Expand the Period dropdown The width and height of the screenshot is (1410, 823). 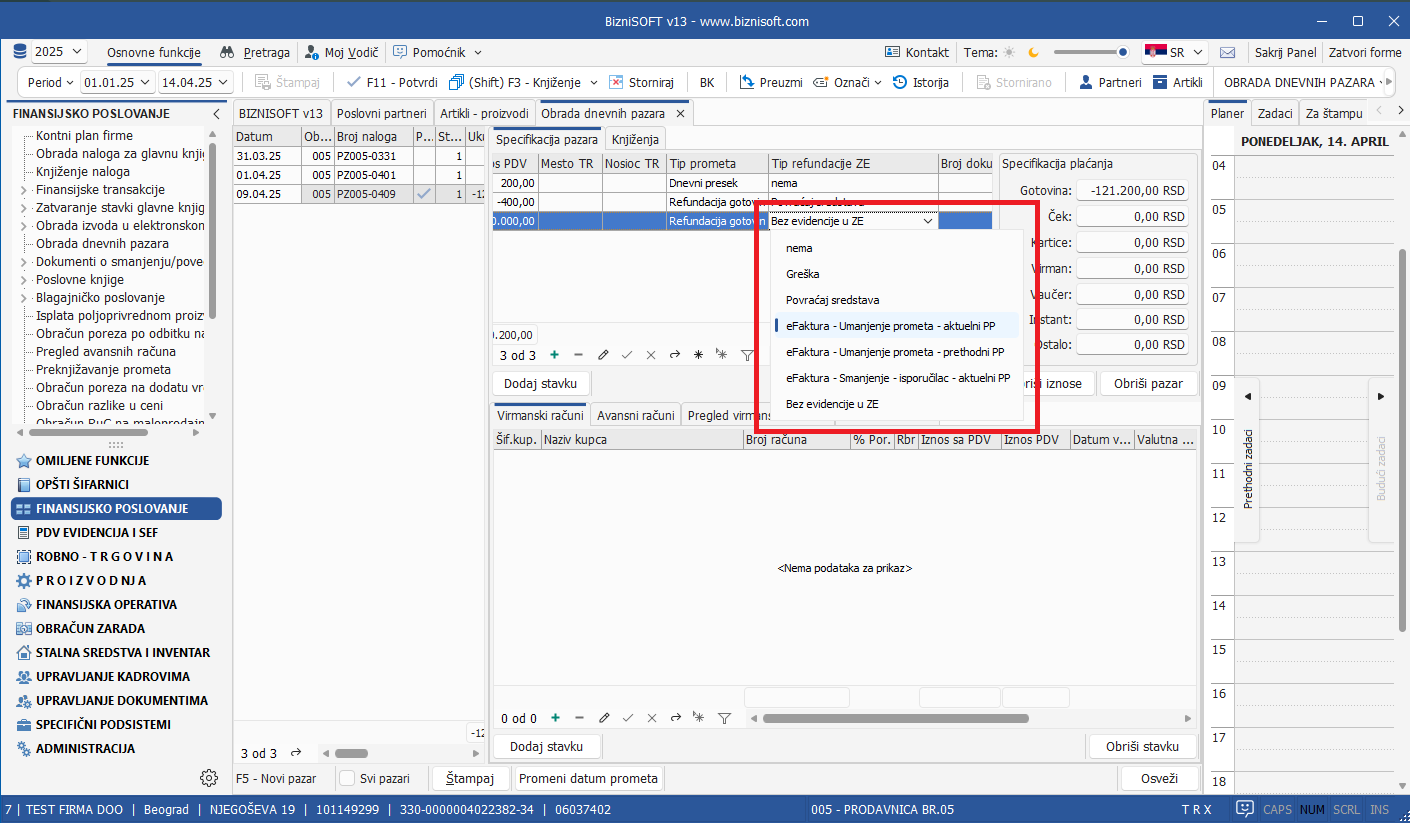coord(50,82)
